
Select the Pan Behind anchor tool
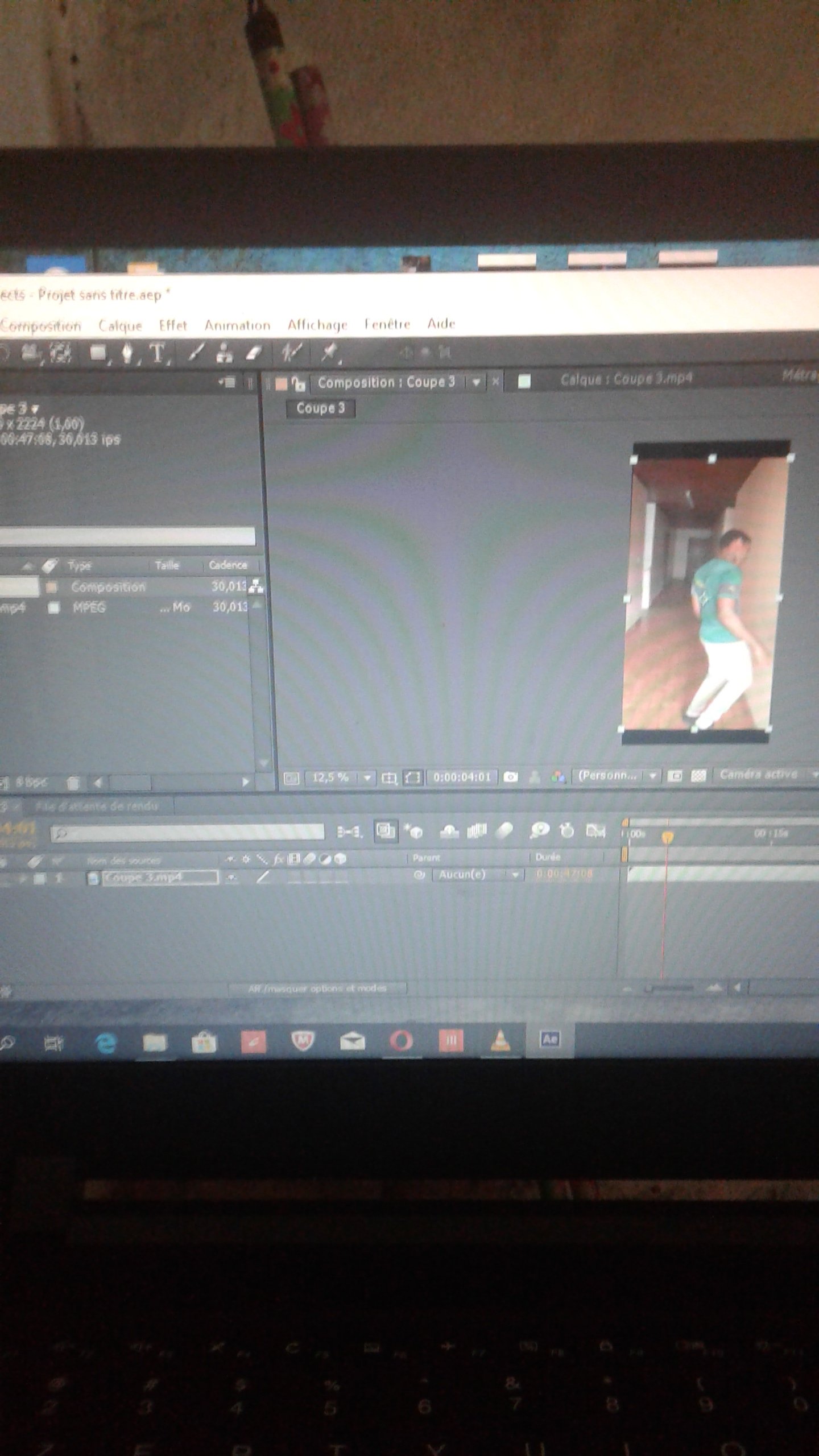coord(60,353)
